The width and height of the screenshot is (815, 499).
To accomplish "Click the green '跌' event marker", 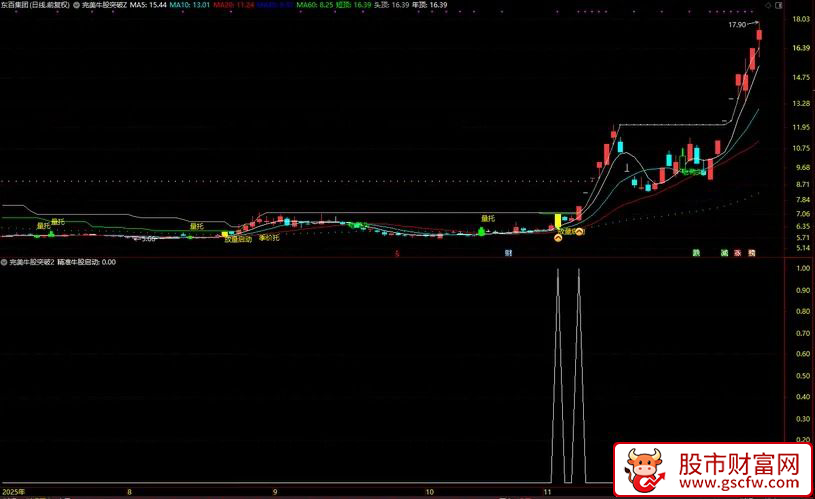I will click(696, 253).
